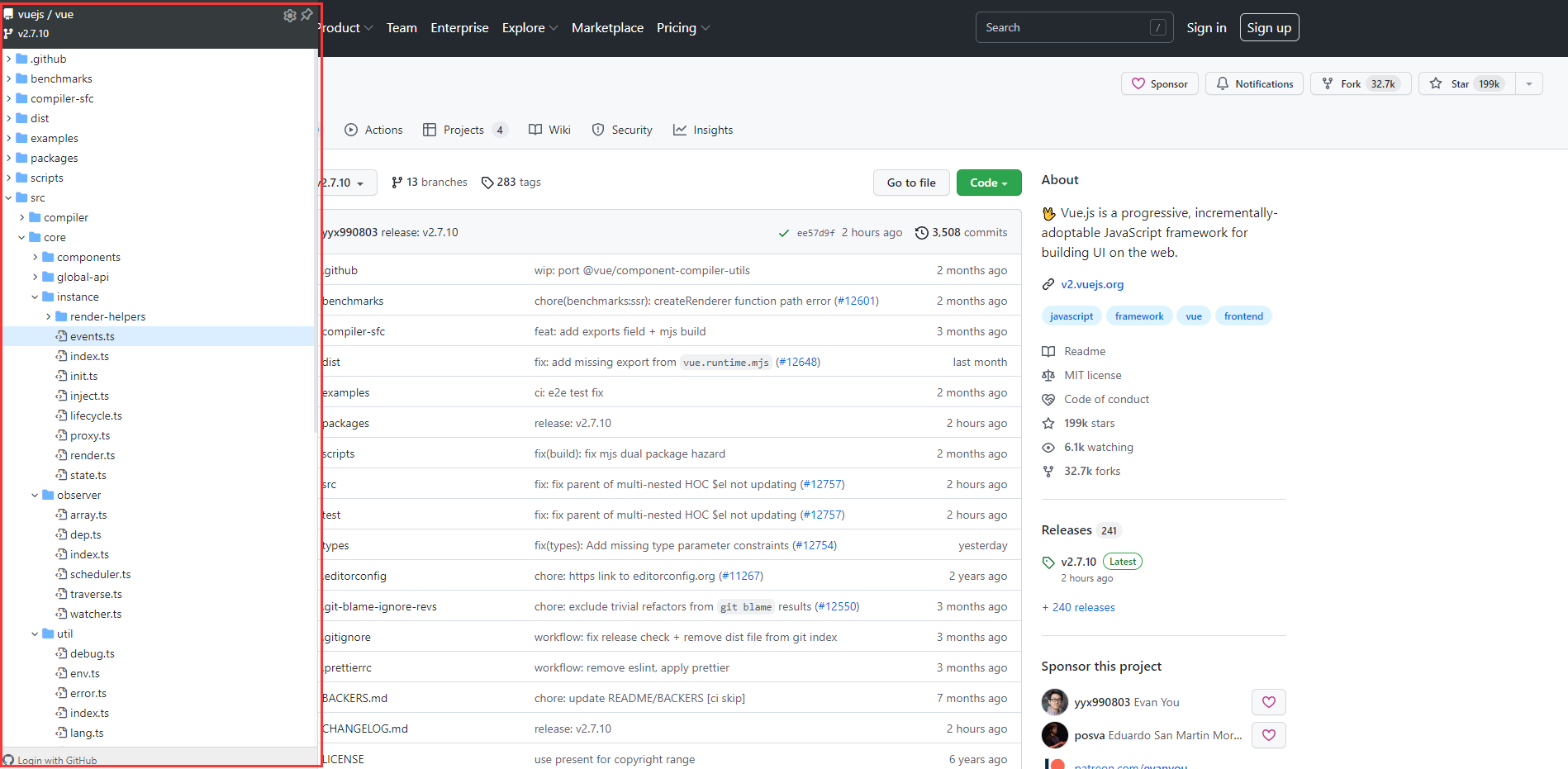Open debug.ts in the tree
The height and width of the screenshot is (769, 1568).
[x=93, y=653]
